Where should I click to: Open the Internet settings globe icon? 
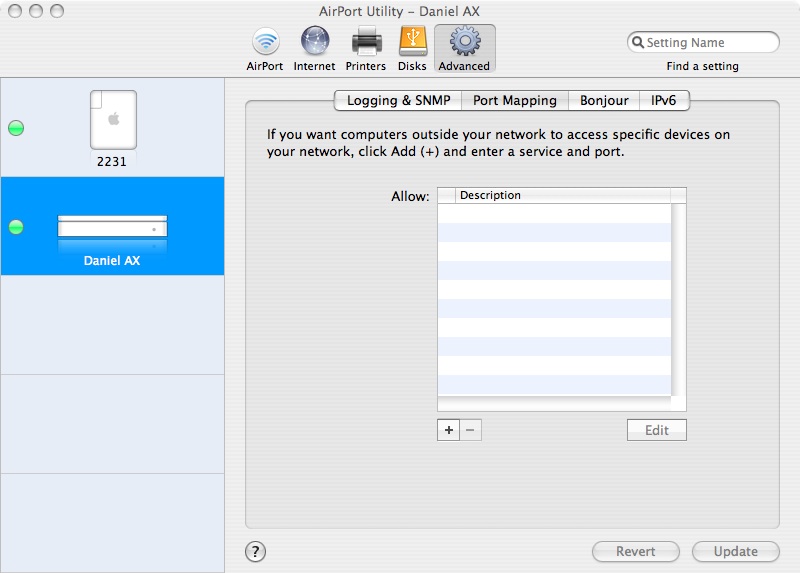tap(314, 41)
